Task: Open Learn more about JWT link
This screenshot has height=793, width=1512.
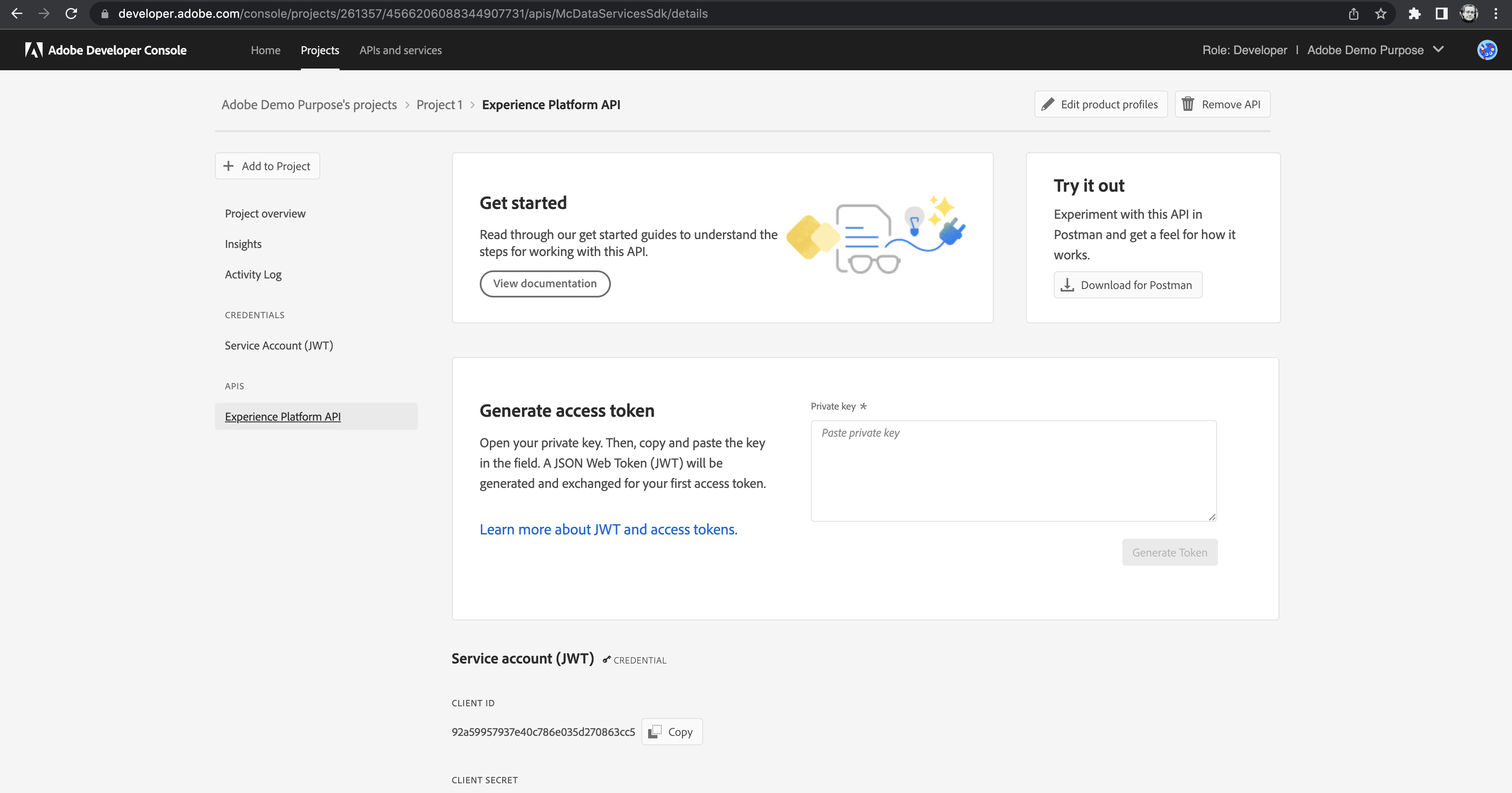Action: (608, 529)
